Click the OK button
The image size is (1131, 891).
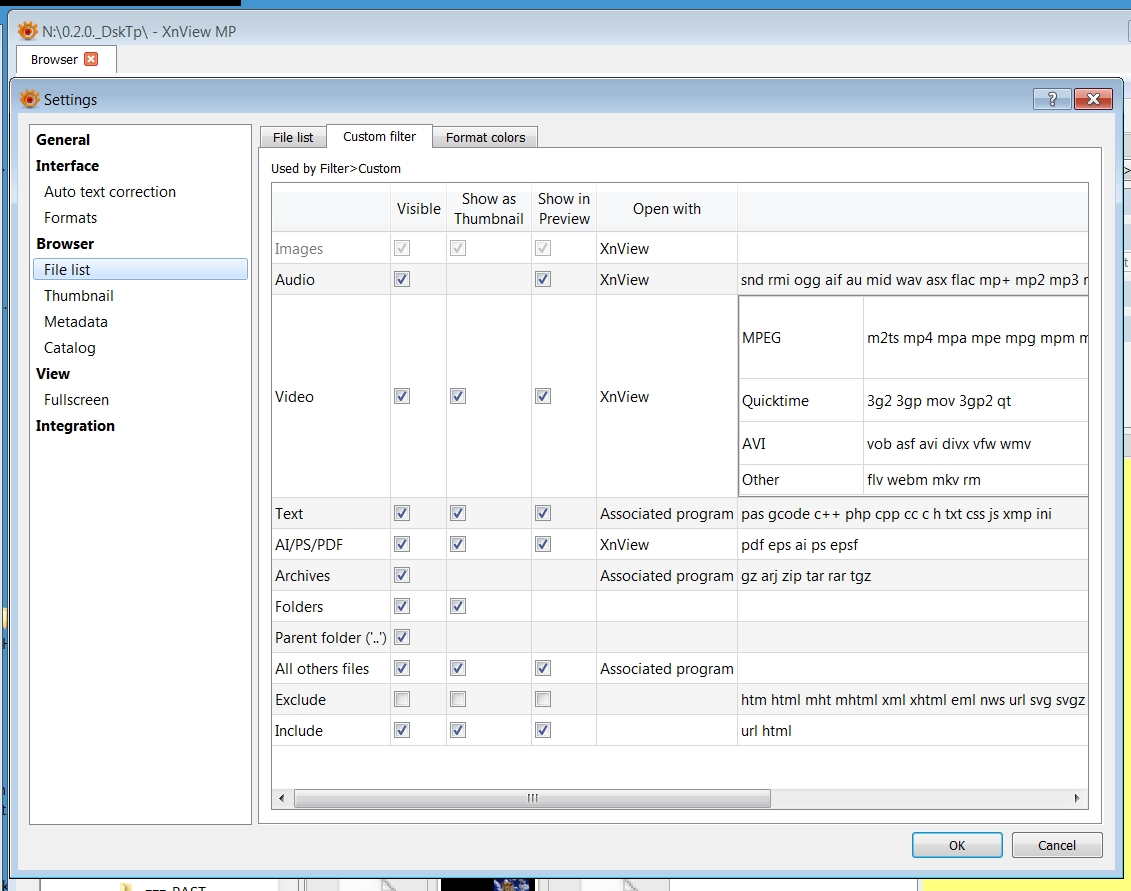click(956, 845)
